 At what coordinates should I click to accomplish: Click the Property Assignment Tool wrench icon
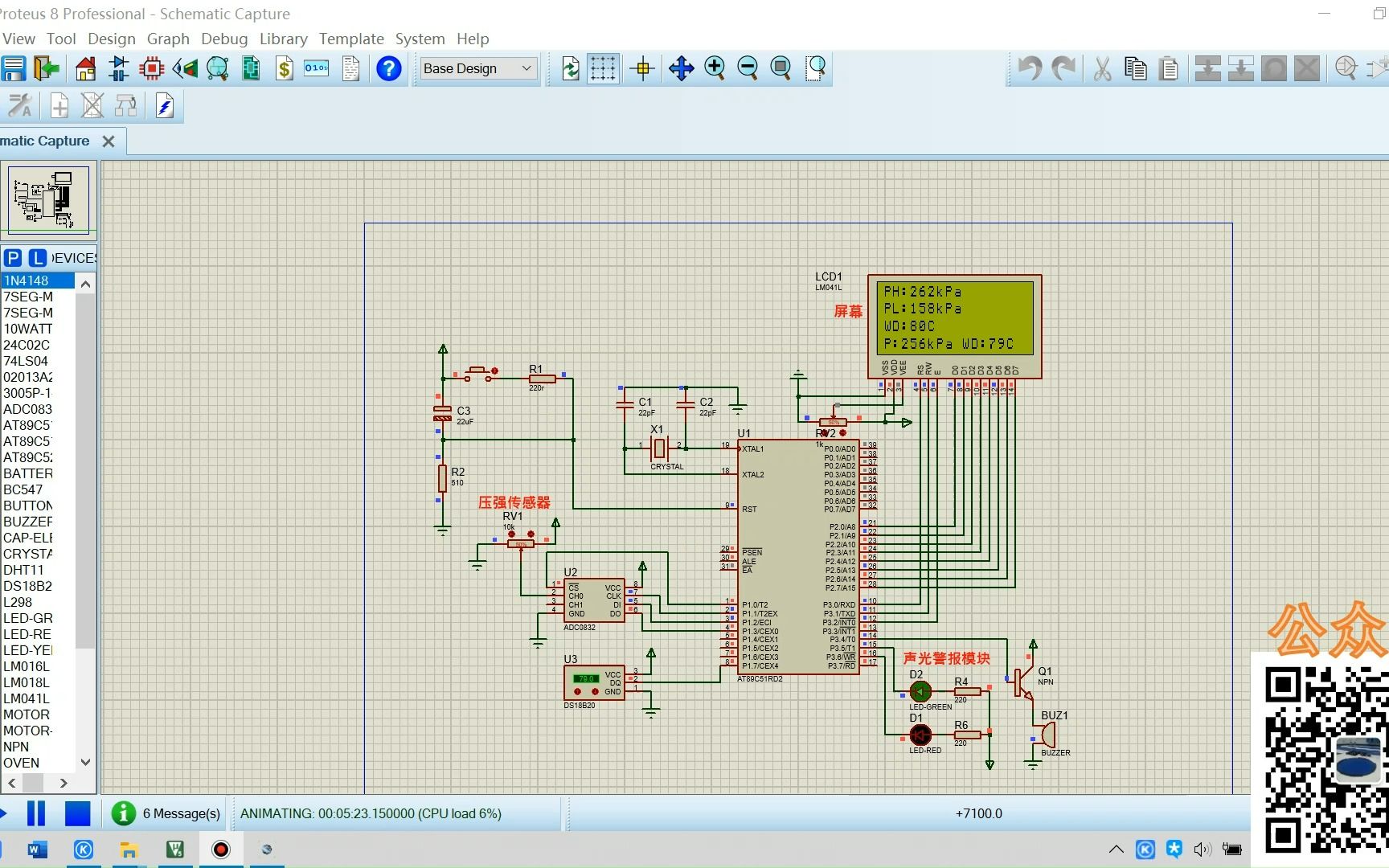coord(19,105)
